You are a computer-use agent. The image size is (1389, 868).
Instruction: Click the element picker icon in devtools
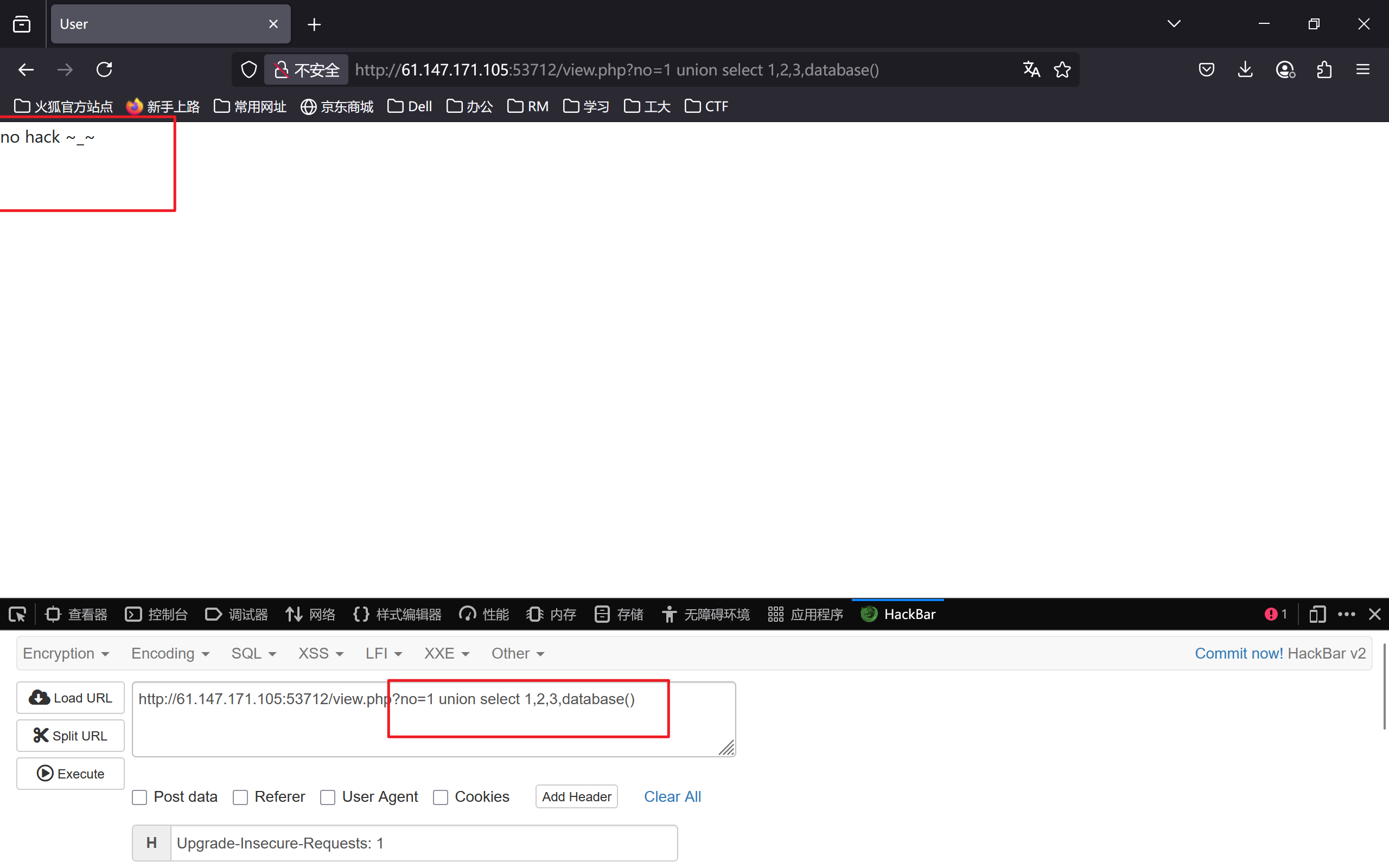tap(17, 614)
